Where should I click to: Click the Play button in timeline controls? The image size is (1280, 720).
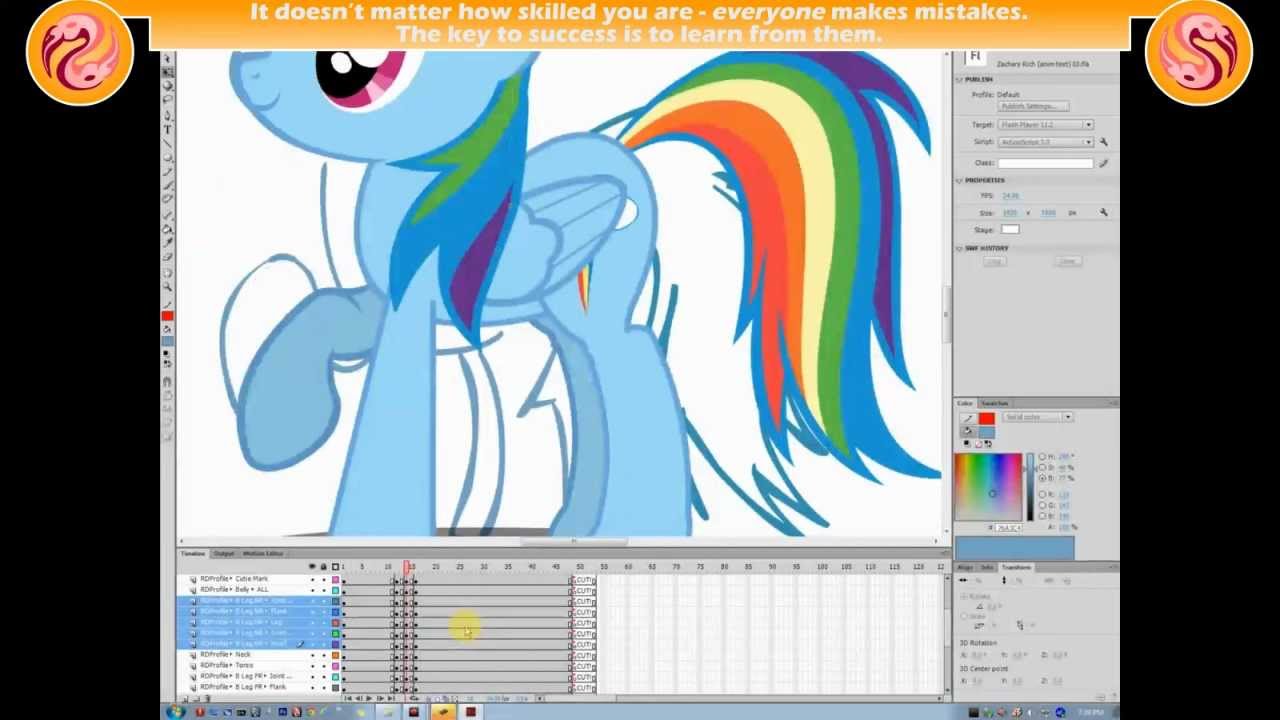(x=369, y=697)
